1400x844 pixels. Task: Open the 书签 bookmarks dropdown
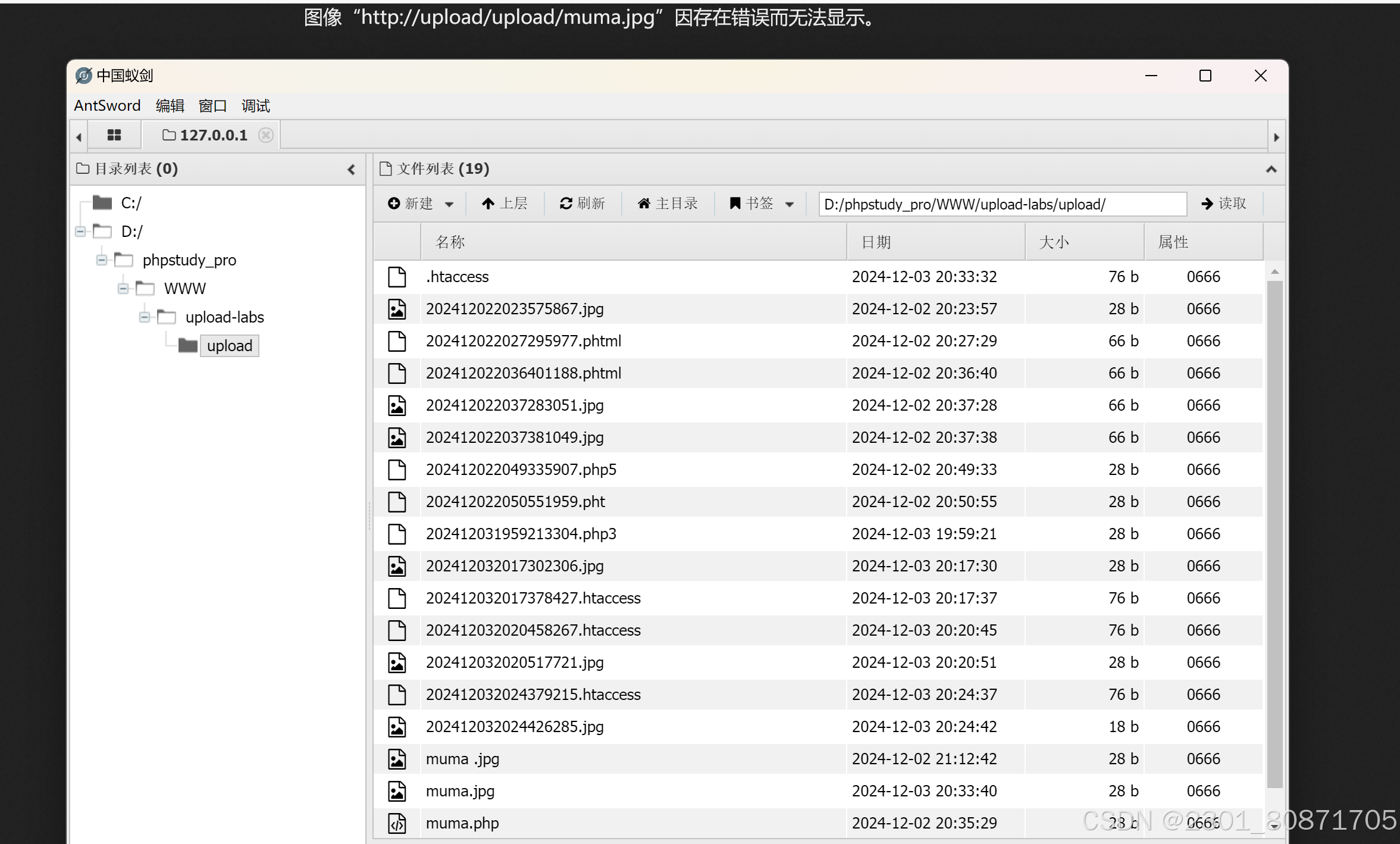(762, 204)
